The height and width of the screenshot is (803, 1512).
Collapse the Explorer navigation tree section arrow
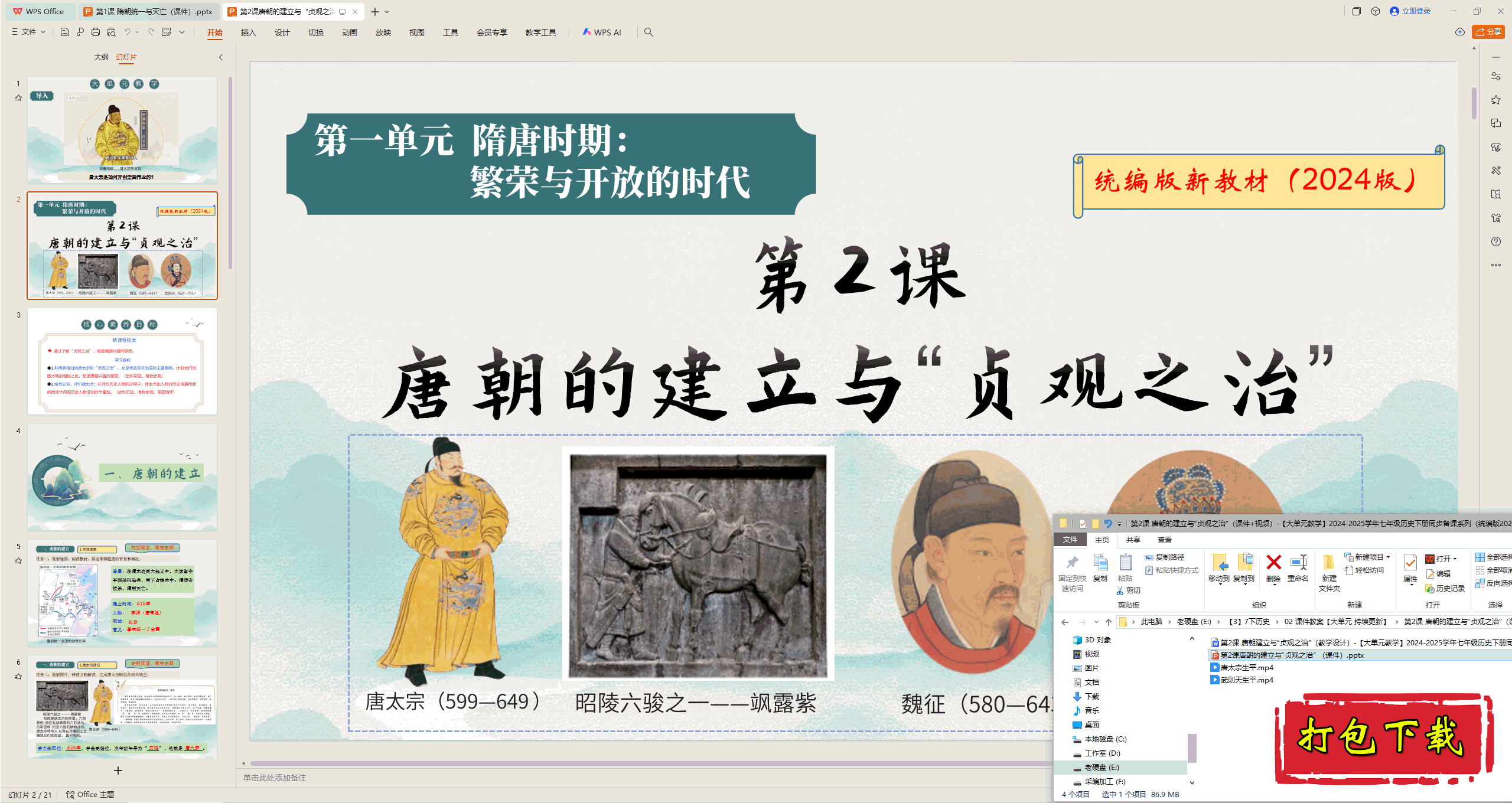(1192, 639)
